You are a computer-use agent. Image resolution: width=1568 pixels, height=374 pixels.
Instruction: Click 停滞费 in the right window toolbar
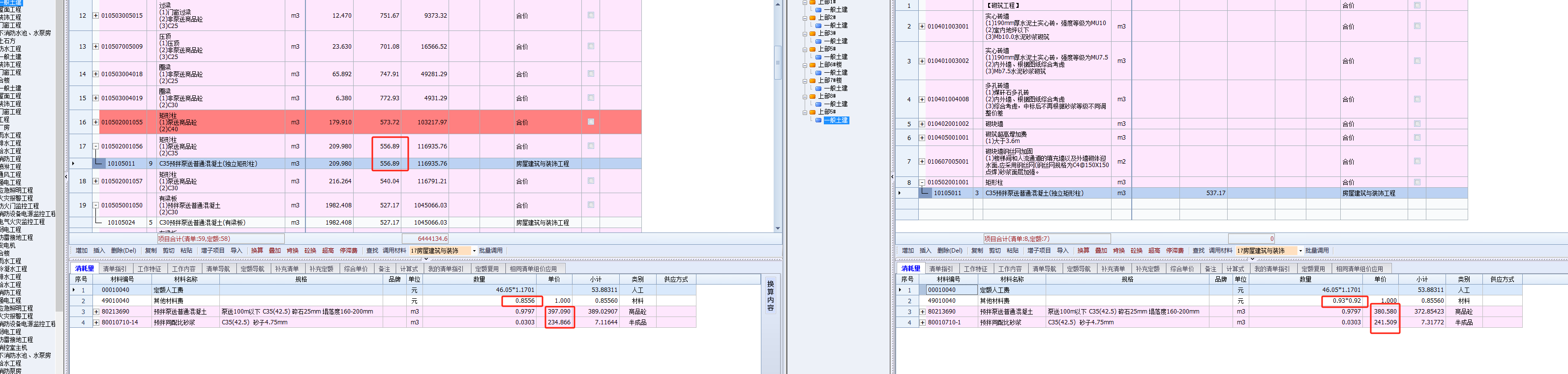(1175, 251)
